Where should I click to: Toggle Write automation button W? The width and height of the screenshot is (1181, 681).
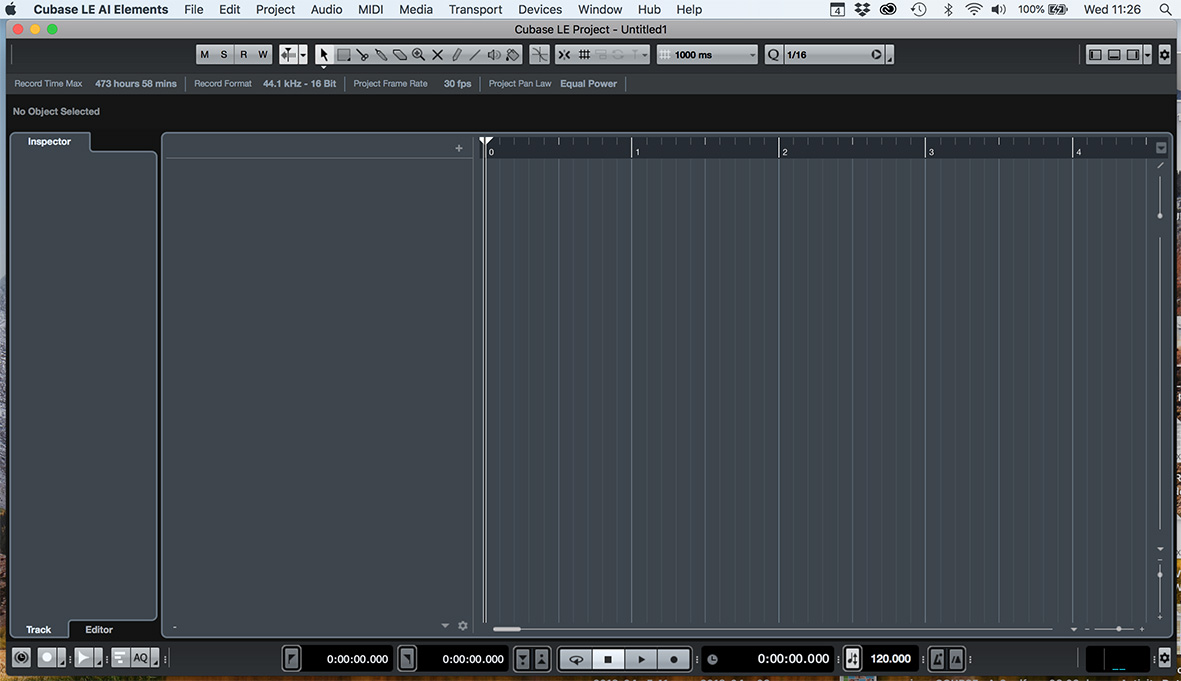click(262, 54)
